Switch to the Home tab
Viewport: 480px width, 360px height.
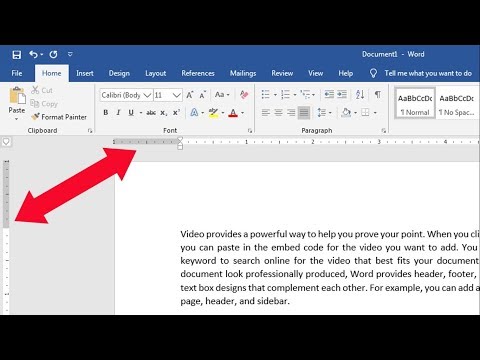[52, 73]
